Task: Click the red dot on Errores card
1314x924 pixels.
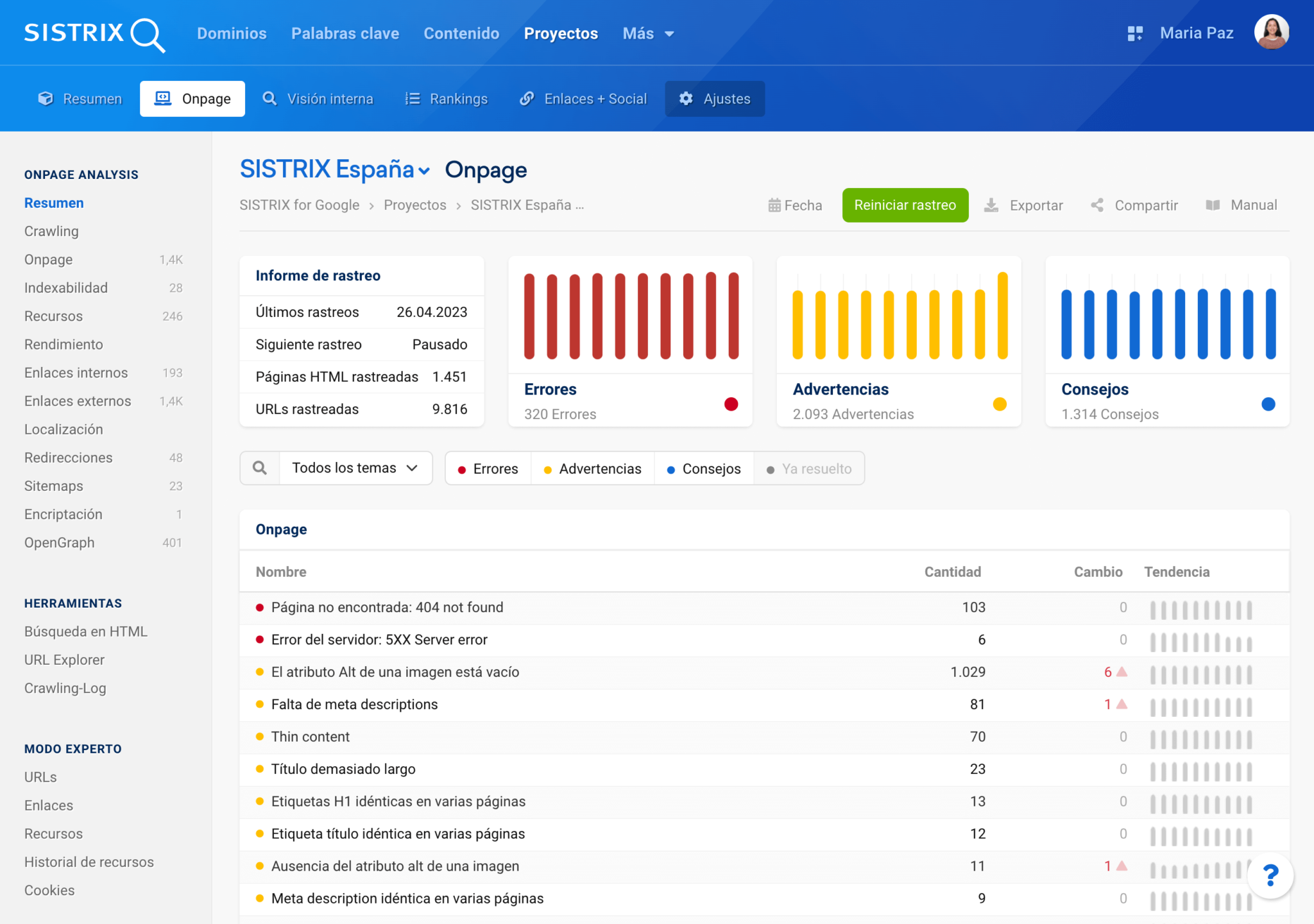Action: point(731,404)
